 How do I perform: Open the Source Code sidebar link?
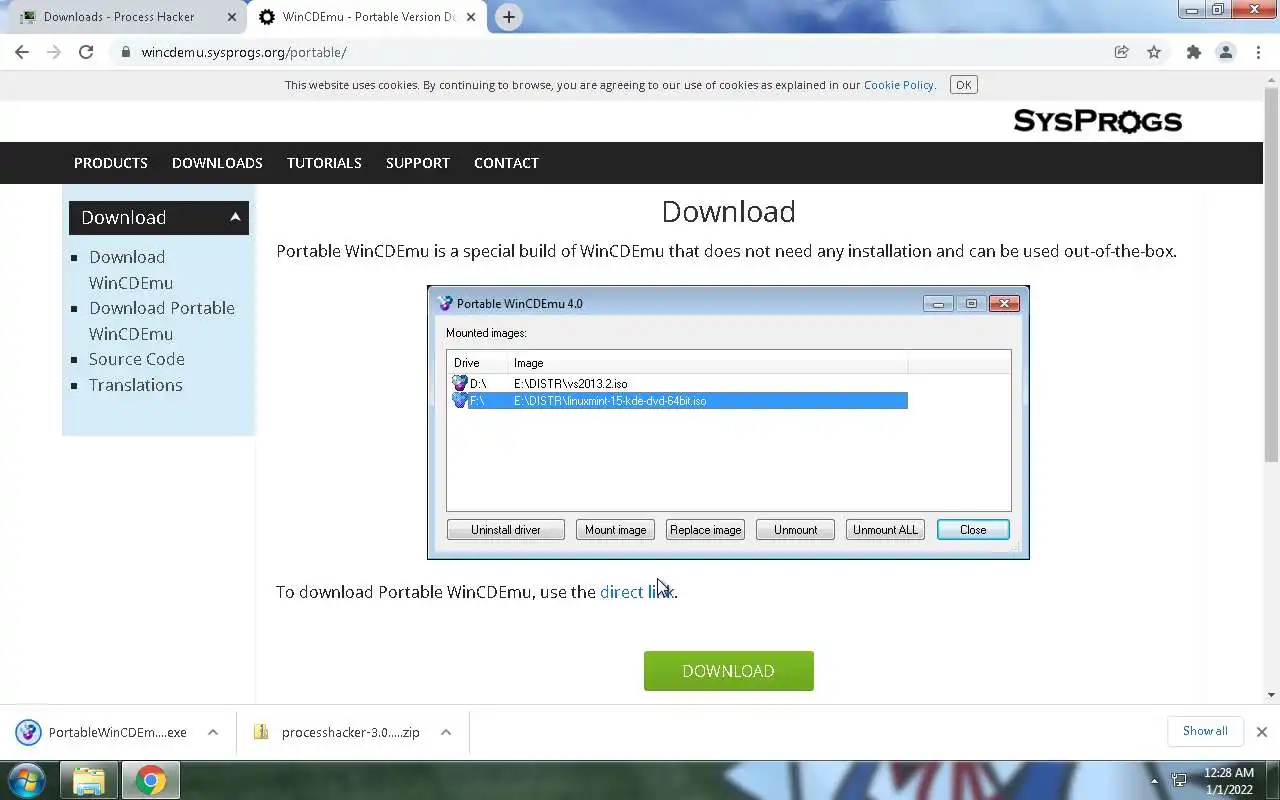pos(137,359)
